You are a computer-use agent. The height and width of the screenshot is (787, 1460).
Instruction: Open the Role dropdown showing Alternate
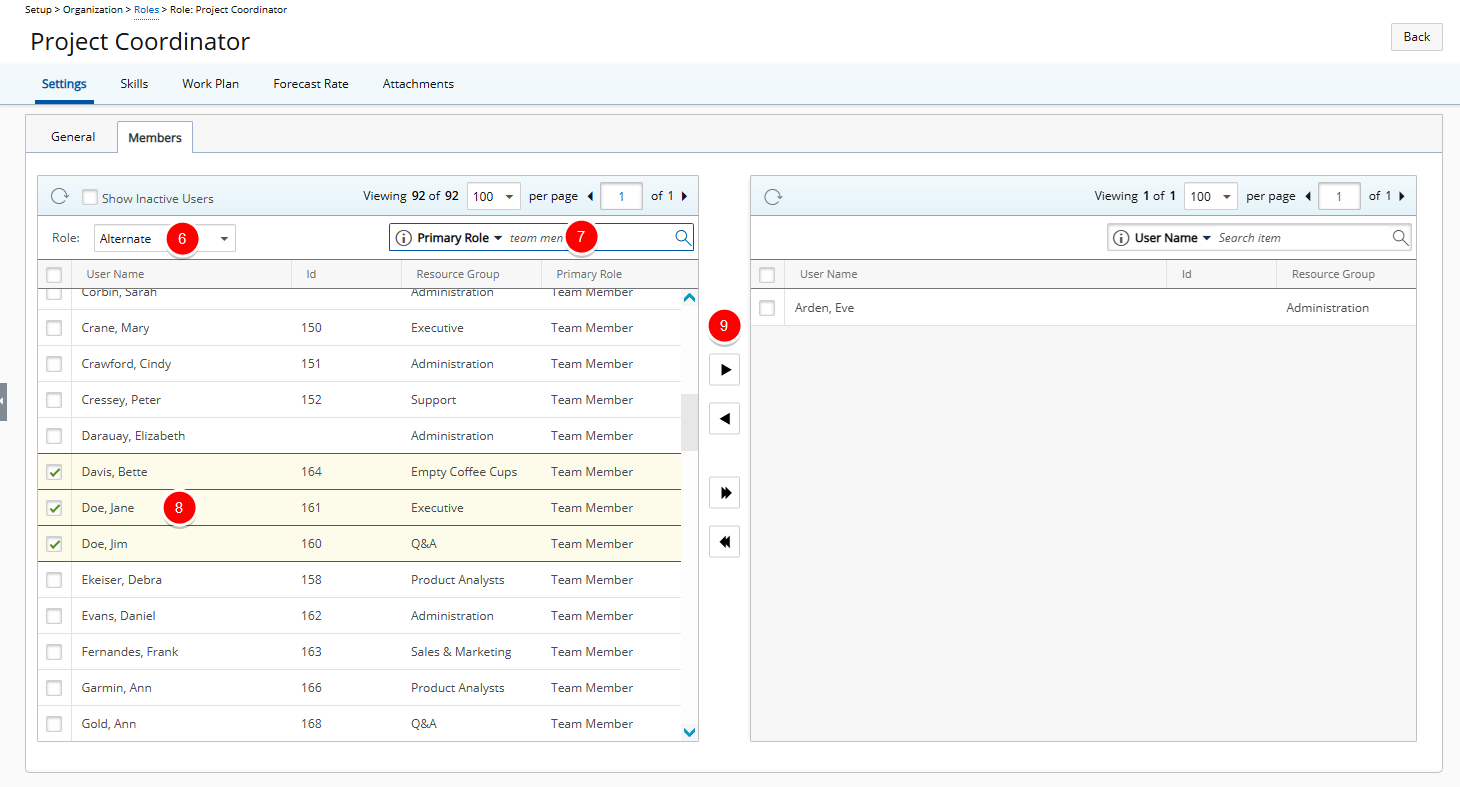click(165, 238)
